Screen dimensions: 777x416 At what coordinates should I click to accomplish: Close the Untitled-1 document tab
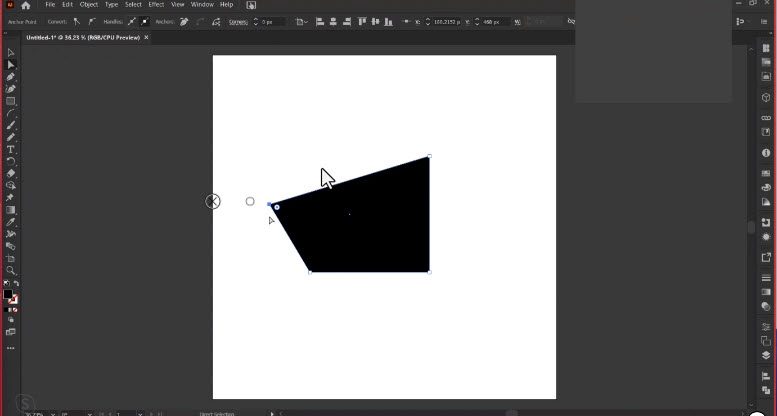[x=146, y=38]
